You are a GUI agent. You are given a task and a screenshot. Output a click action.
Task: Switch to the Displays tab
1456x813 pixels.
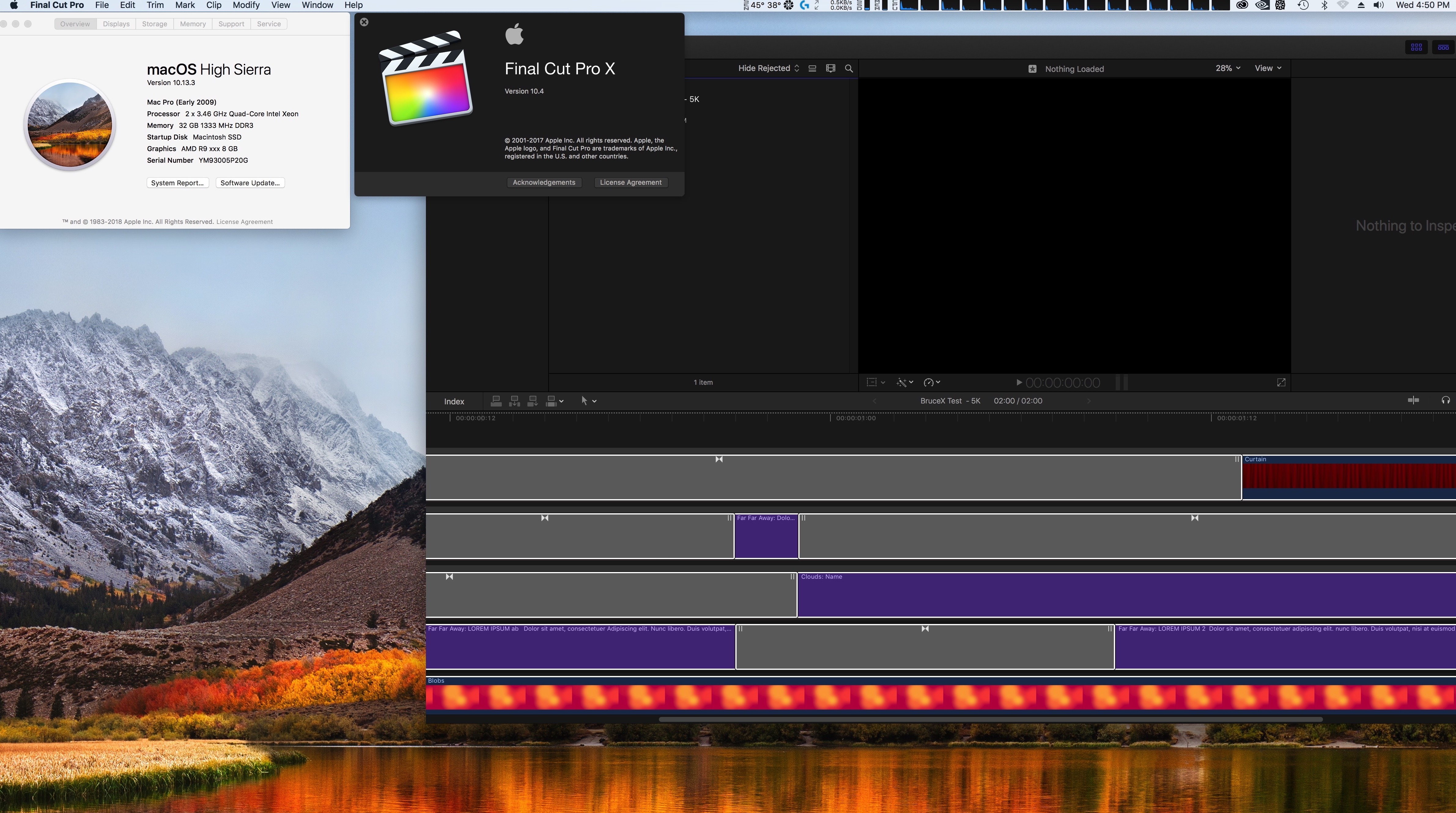click(116, 24)
